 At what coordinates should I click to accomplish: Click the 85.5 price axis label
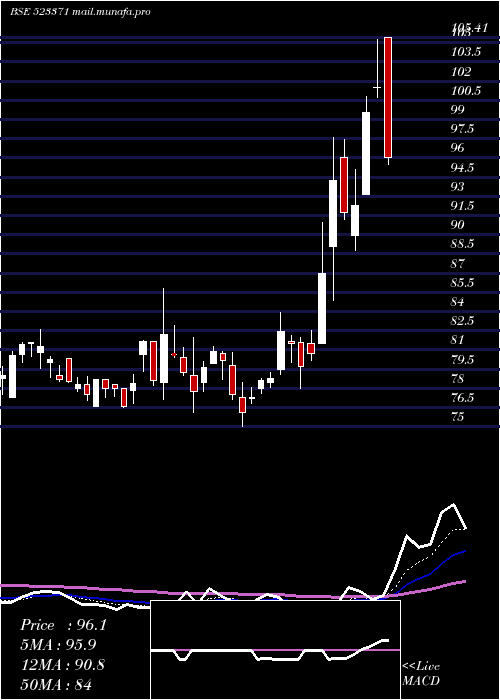463,283
